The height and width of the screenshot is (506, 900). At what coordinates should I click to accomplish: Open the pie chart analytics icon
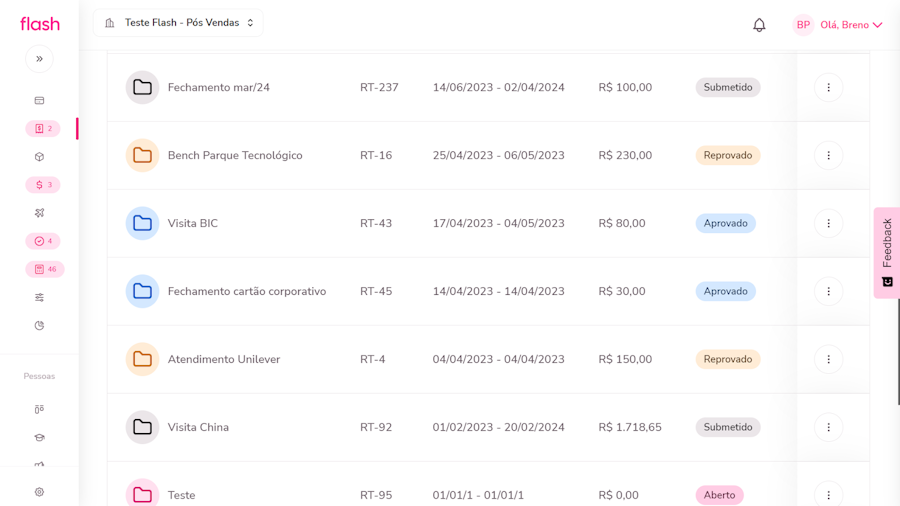click(39, 325)
